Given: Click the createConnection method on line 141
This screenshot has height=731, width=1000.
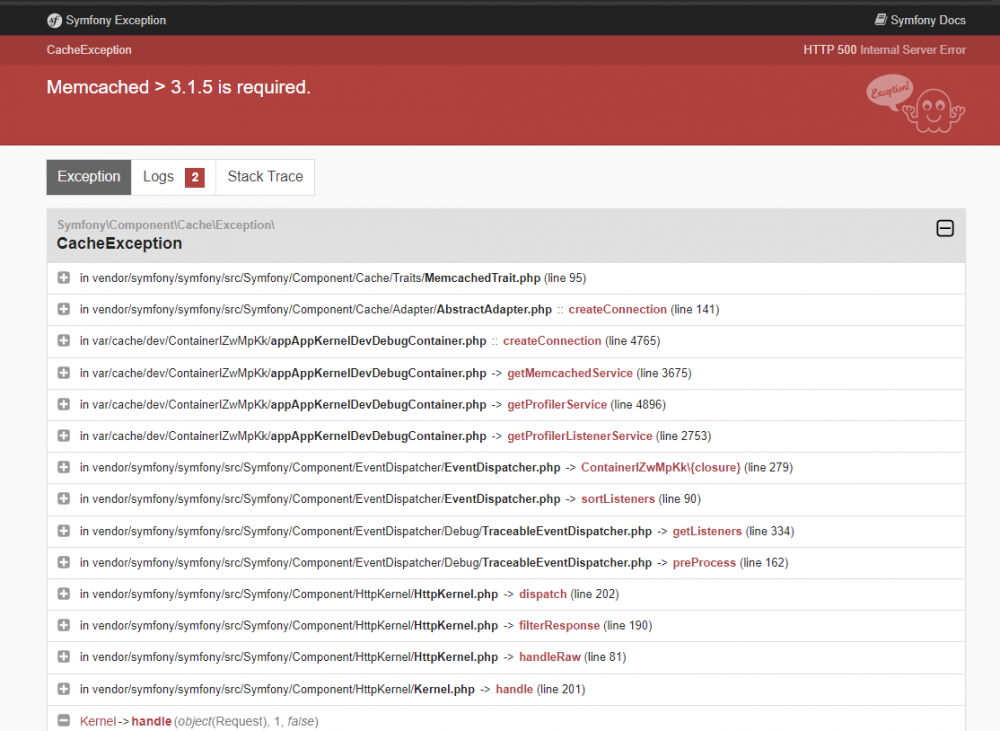Looking at the screenshot, I should coord(617,309).
